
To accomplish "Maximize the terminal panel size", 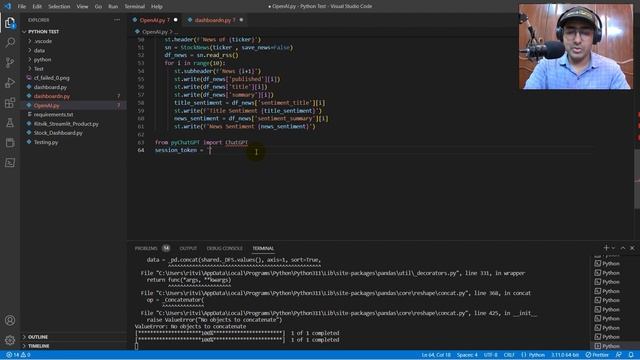I will pos(623,248).
